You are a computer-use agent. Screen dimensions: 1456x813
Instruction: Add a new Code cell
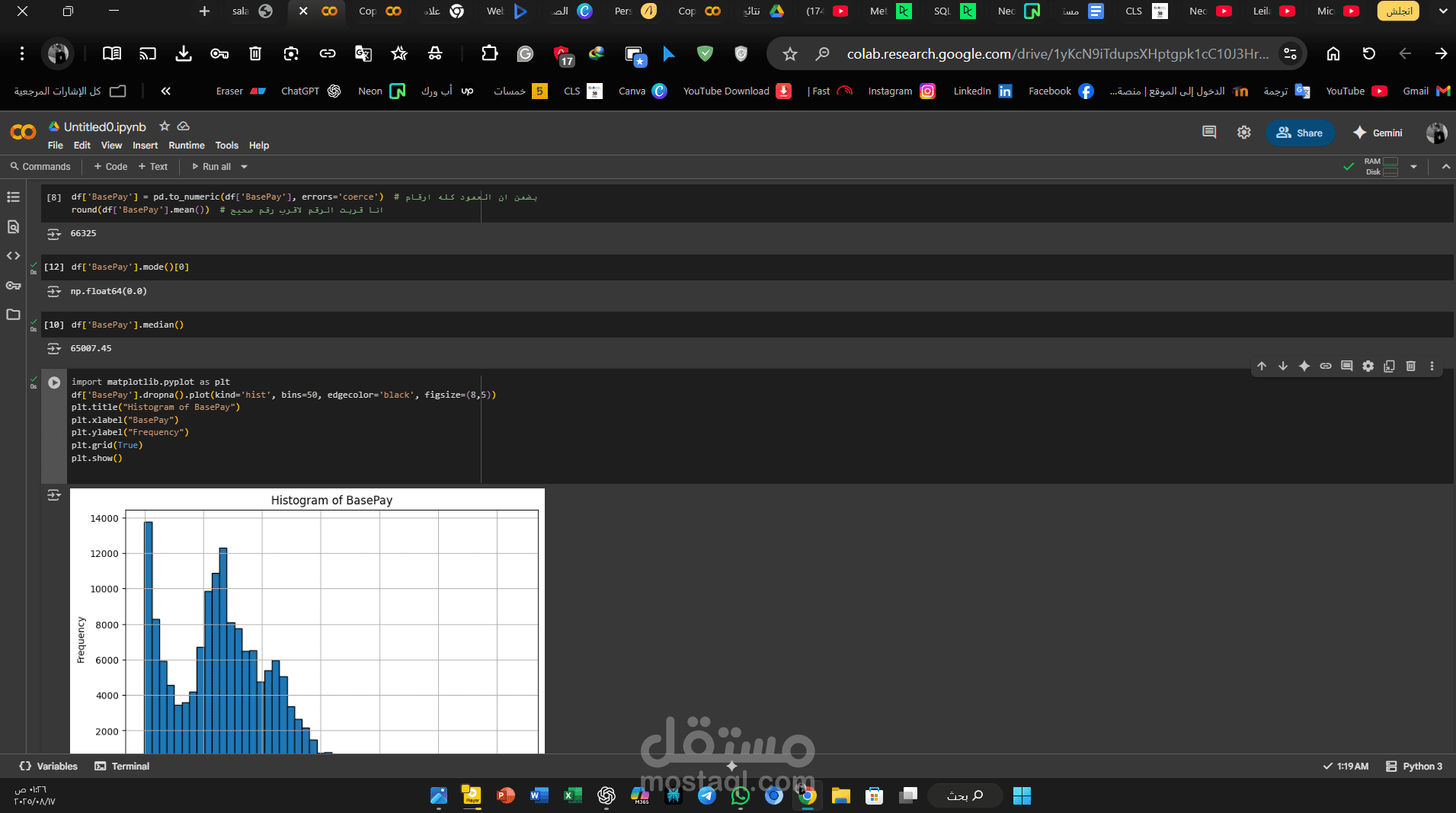click(110, 167)
